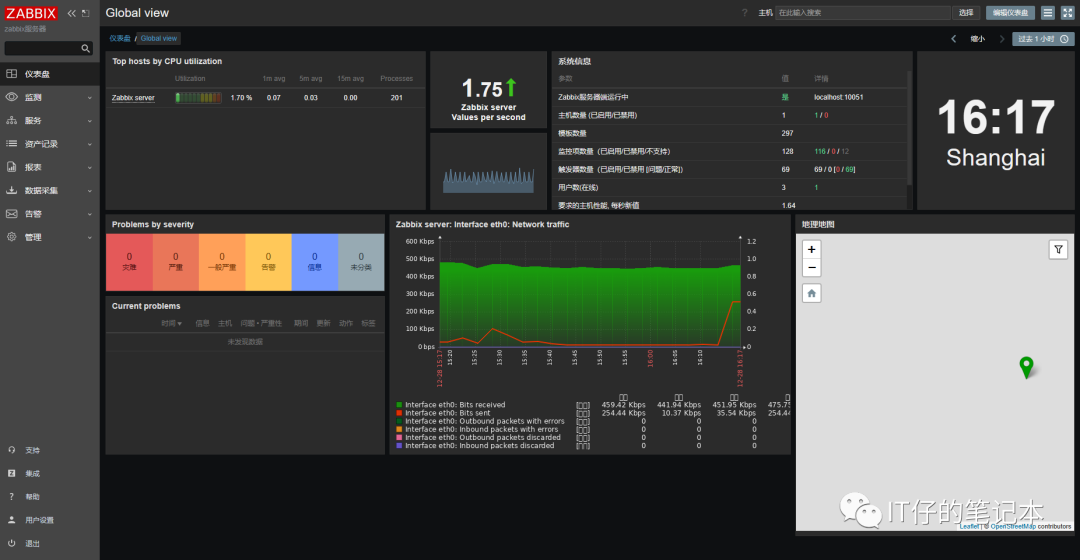The width and height of the screenshot is (1080, 560).
Task: Click the 信息 information severity tile
Action: [315, 262]
